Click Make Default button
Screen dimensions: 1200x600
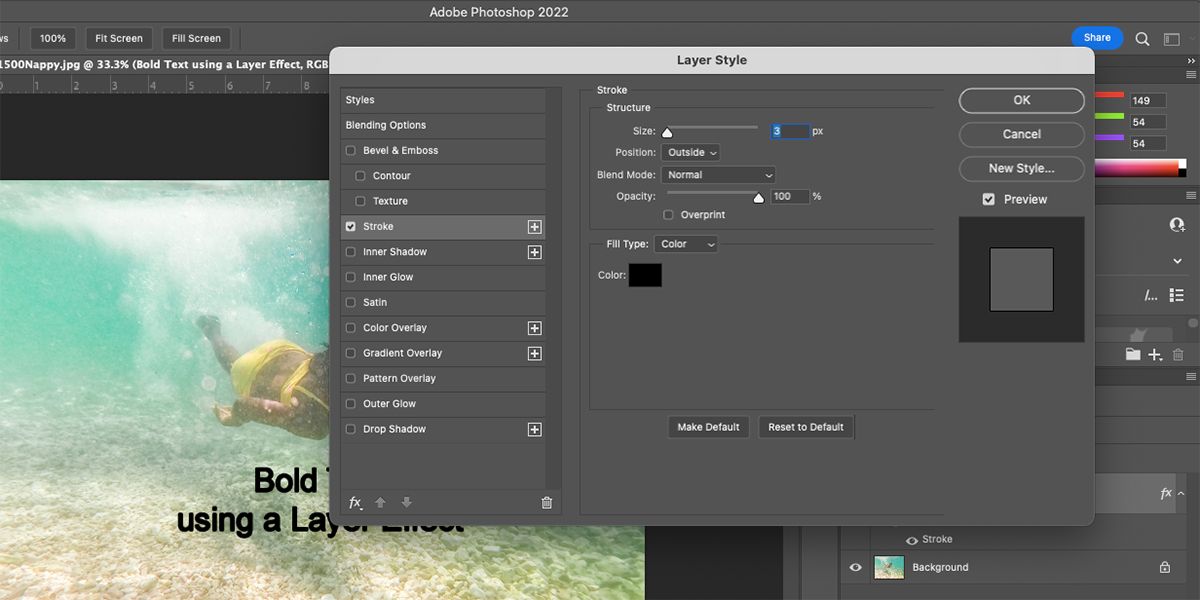(x=708, y=427)
